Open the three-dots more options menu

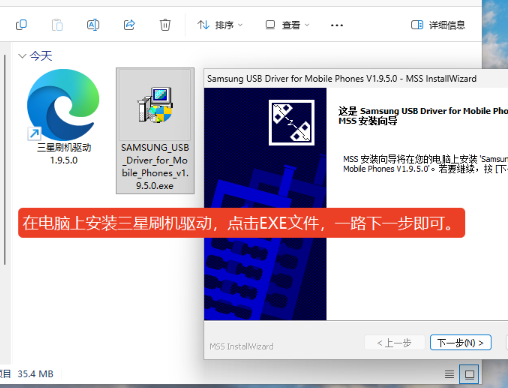(x=337, y=25)
